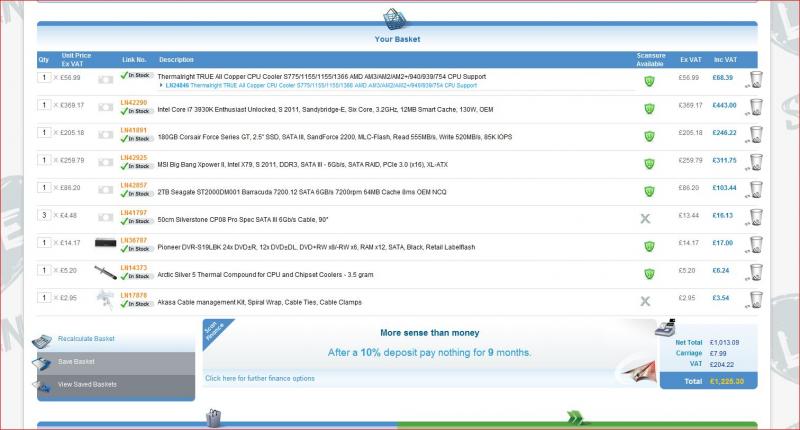The width and height of the screenshot is (800, 430).
Task: Click the basket icon above Your Basket
Action: coord(395,19)
